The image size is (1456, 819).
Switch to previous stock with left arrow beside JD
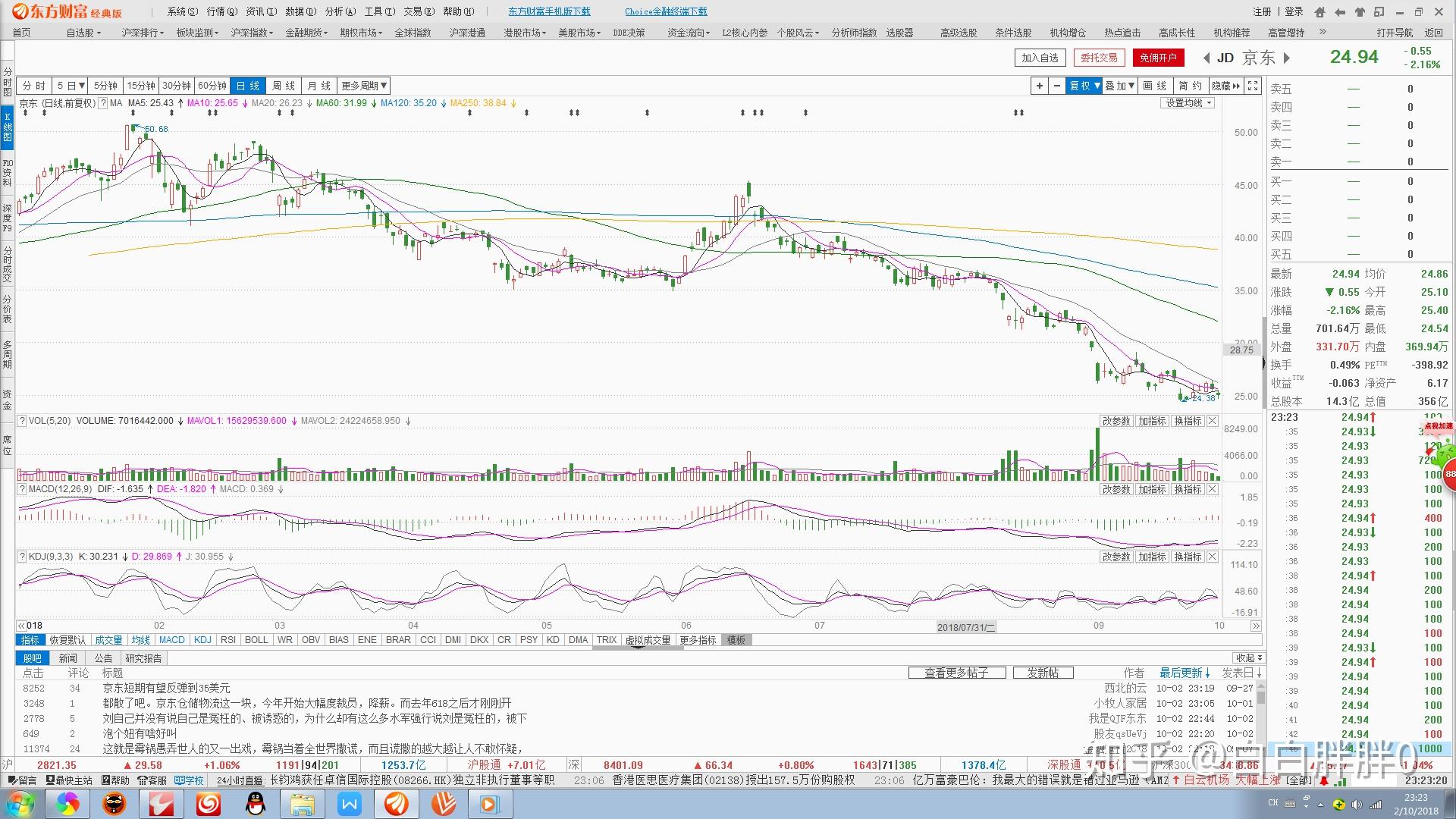point(1207,58)
